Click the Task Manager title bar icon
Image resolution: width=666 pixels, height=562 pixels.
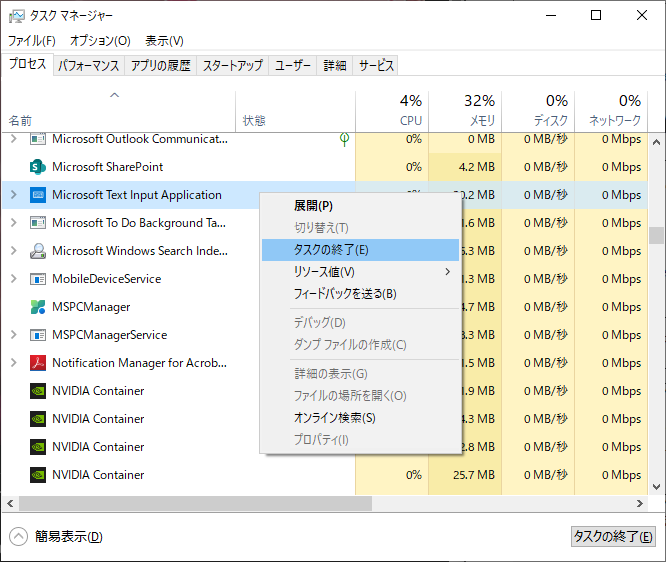pyautogui.click(x=17, y=16)
